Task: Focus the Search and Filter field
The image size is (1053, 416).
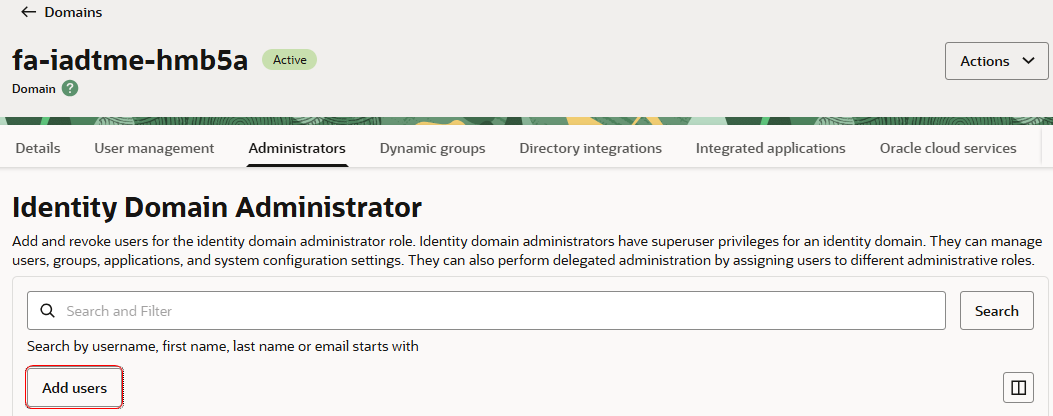Action: click(500, 311)
